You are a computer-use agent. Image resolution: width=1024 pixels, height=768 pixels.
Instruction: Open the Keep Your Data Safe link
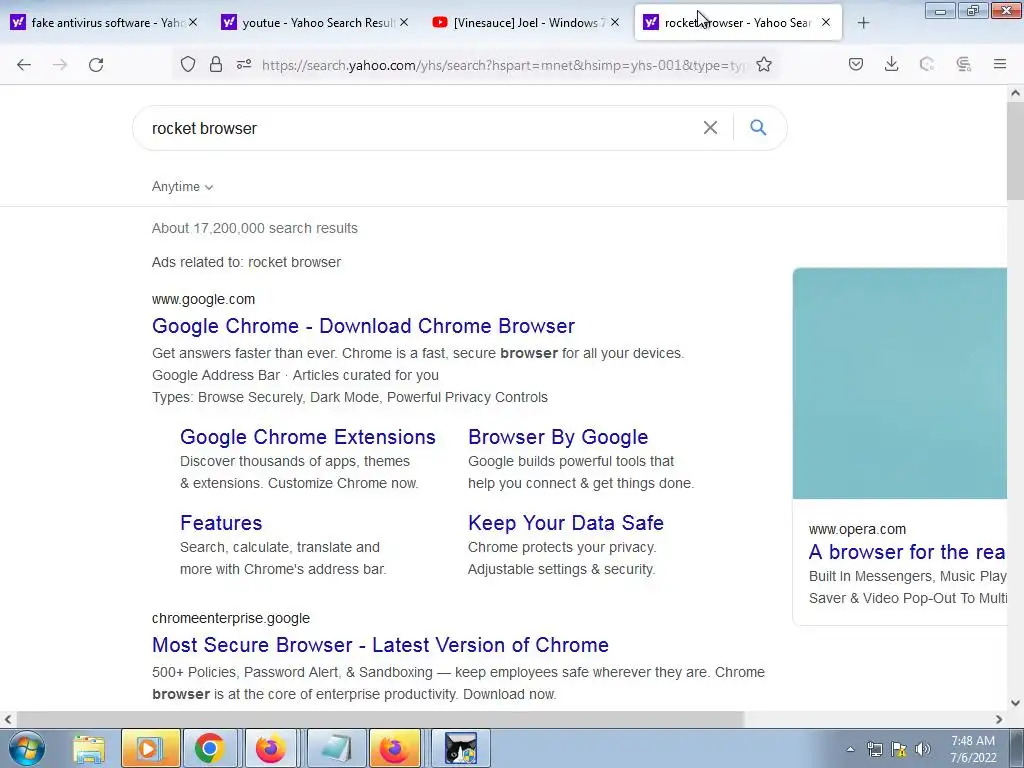(566, 523)
